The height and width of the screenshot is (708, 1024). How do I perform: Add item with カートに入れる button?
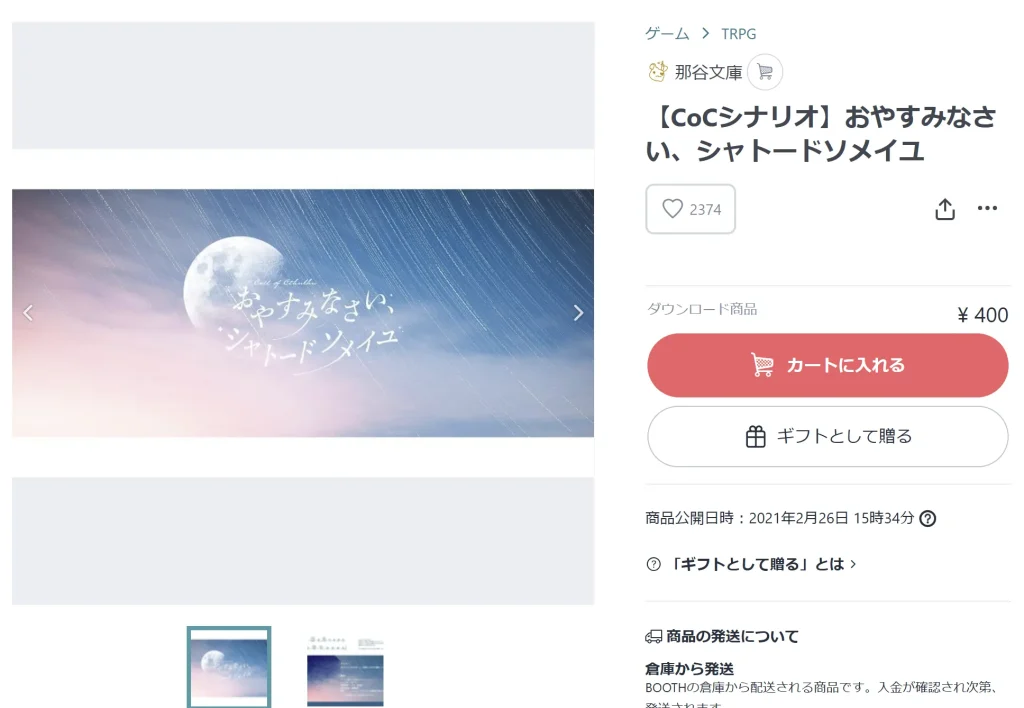point(827,365)
